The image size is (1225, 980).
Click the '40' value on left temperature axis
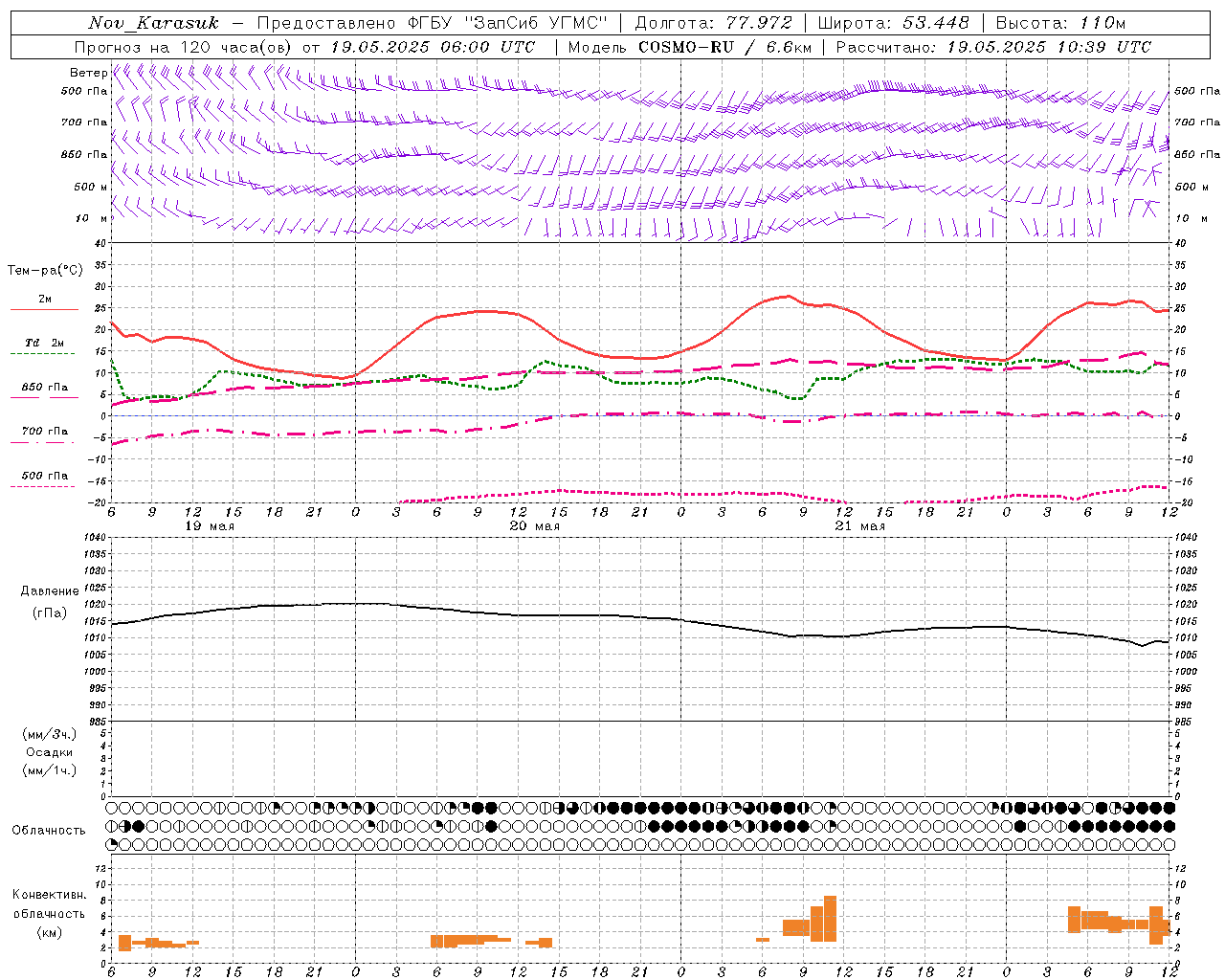click(x=100, y=243)
